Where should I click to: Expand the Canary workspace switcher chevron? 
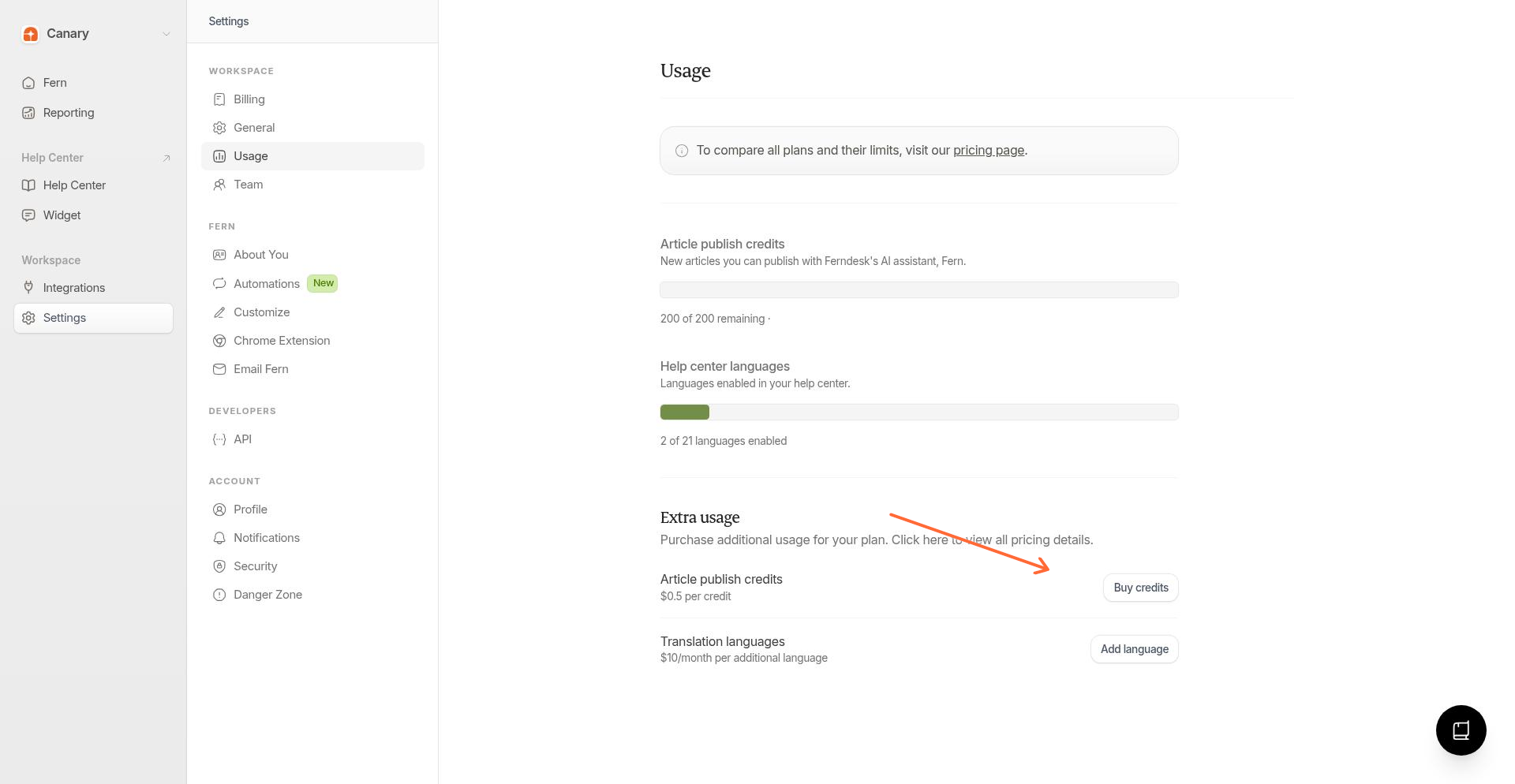tap(166, 34)
